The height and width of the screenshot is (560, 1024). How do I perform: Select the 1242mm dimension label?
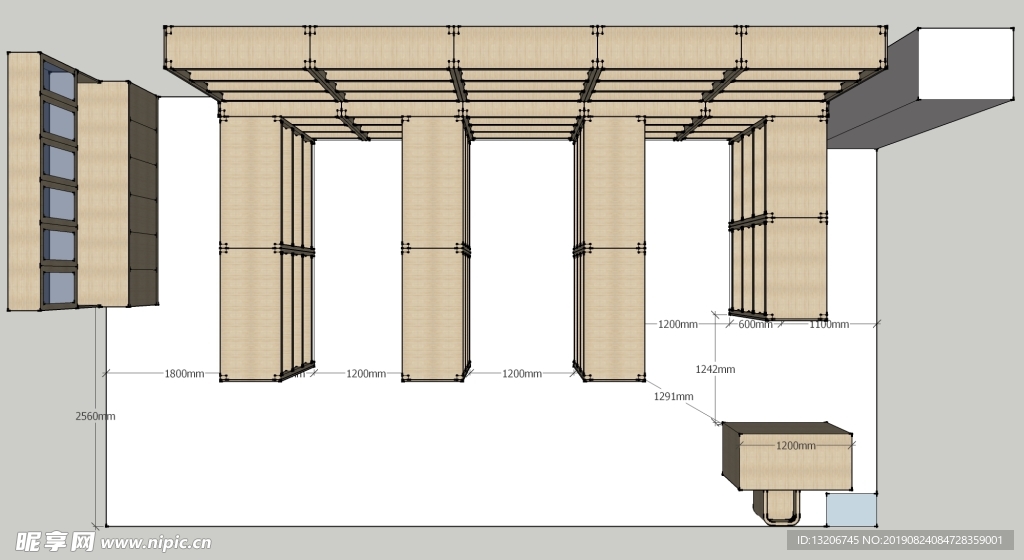coord(715,369)
